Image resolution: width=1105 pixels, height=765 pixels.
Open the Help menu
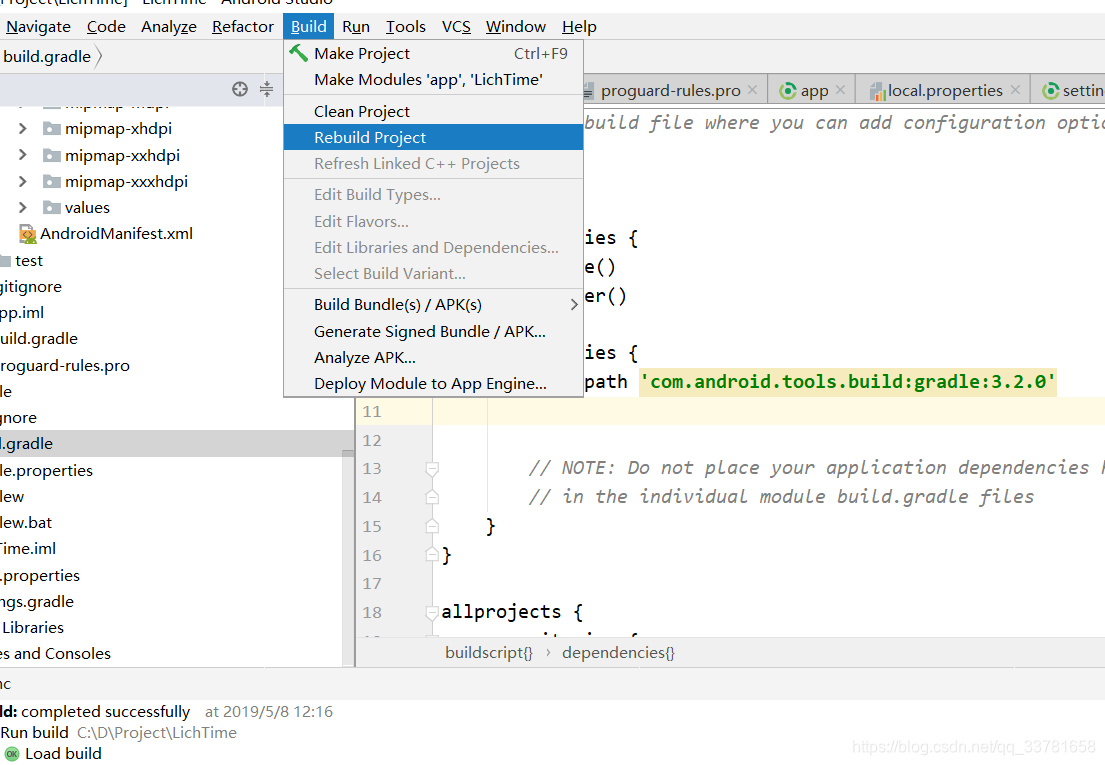coord(579,27)
